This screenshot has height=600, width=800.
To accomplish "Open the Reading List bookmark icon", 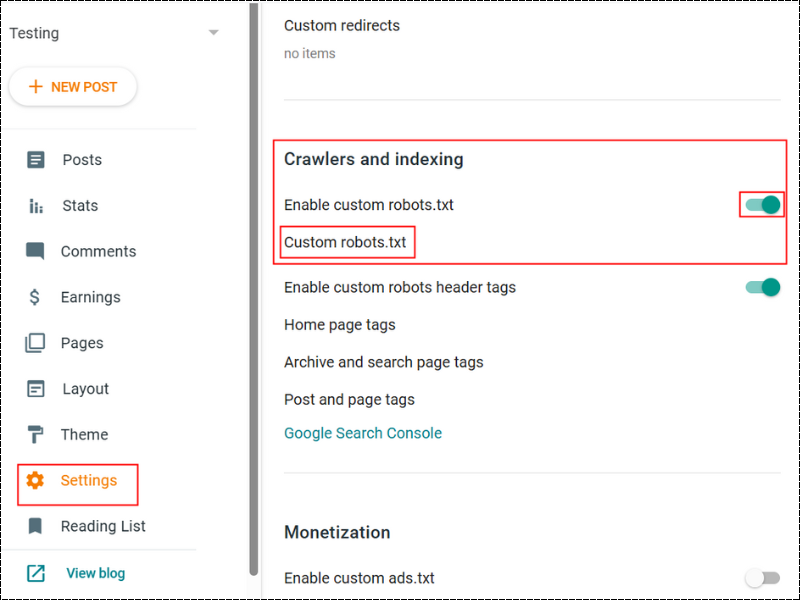I will 36,526.
